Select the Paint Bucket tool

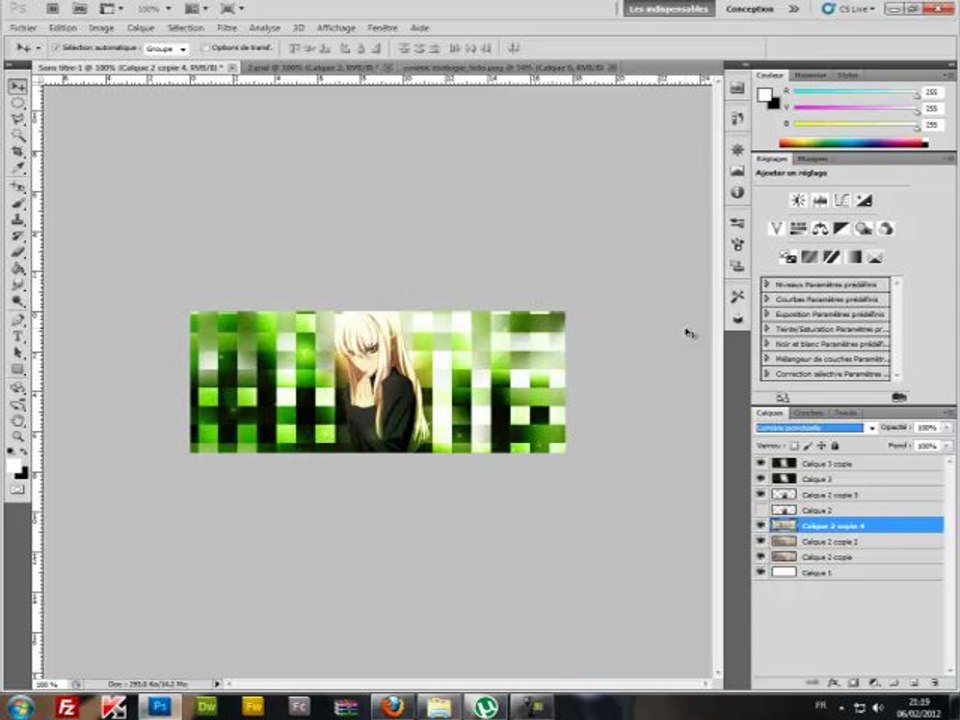click(18, 269)
